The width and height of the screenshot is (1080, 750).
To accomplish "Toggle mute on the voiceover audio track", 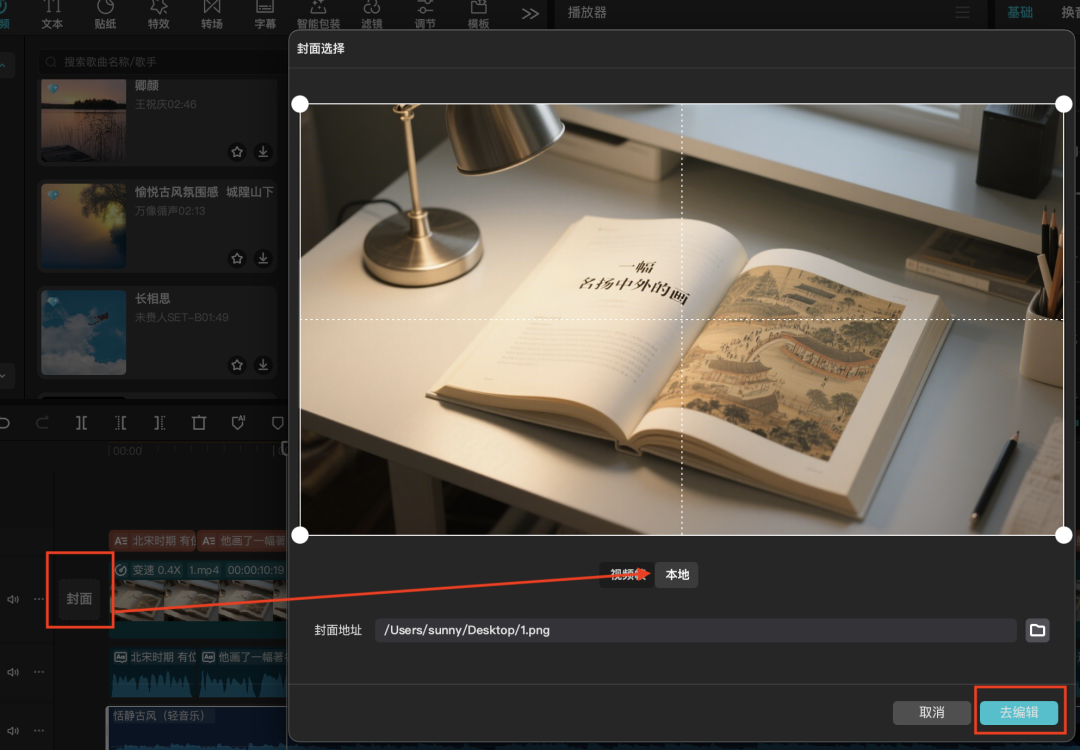I will (13, 672).
